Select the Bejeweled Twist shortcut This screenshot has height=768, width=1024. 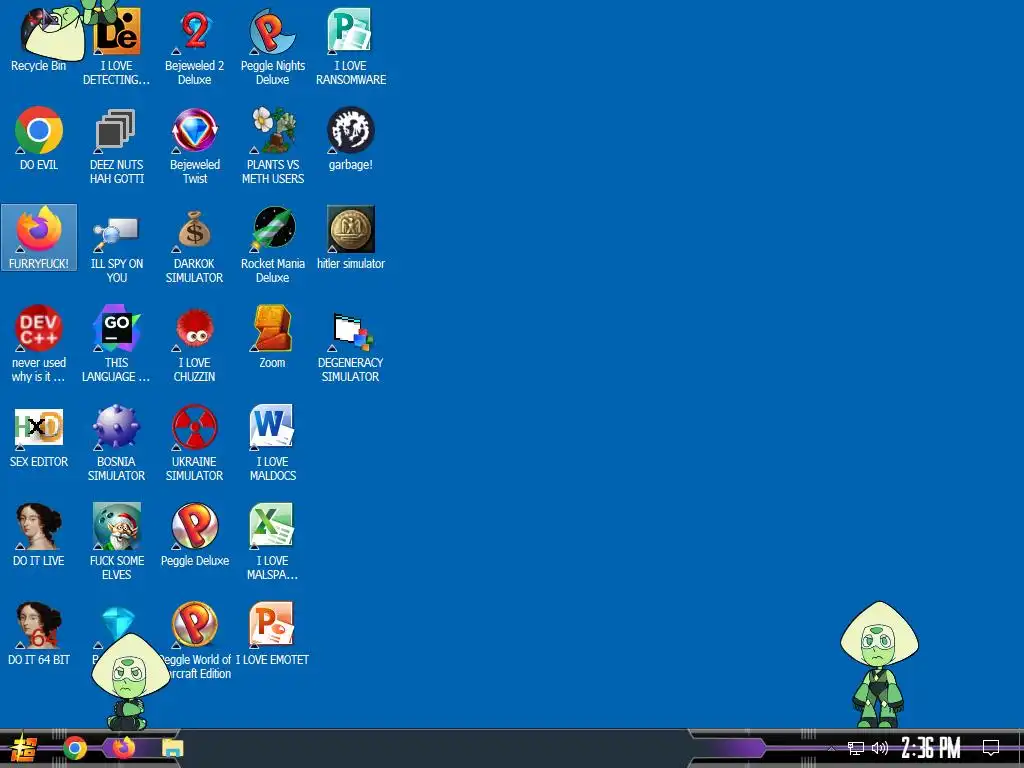pyautogui.click(x=195, y=145)
